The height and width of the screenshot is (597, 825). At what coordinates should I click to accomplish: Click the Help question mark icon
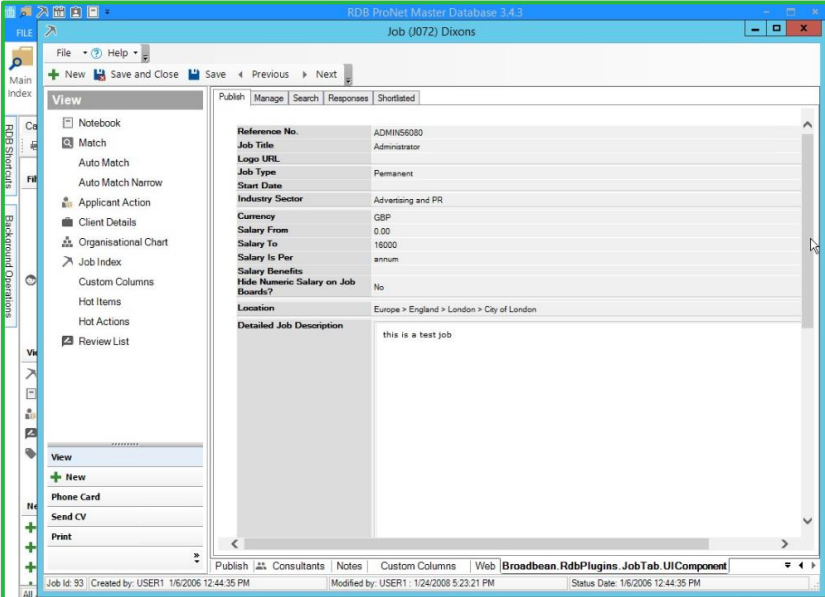click(x=96, y=53)
